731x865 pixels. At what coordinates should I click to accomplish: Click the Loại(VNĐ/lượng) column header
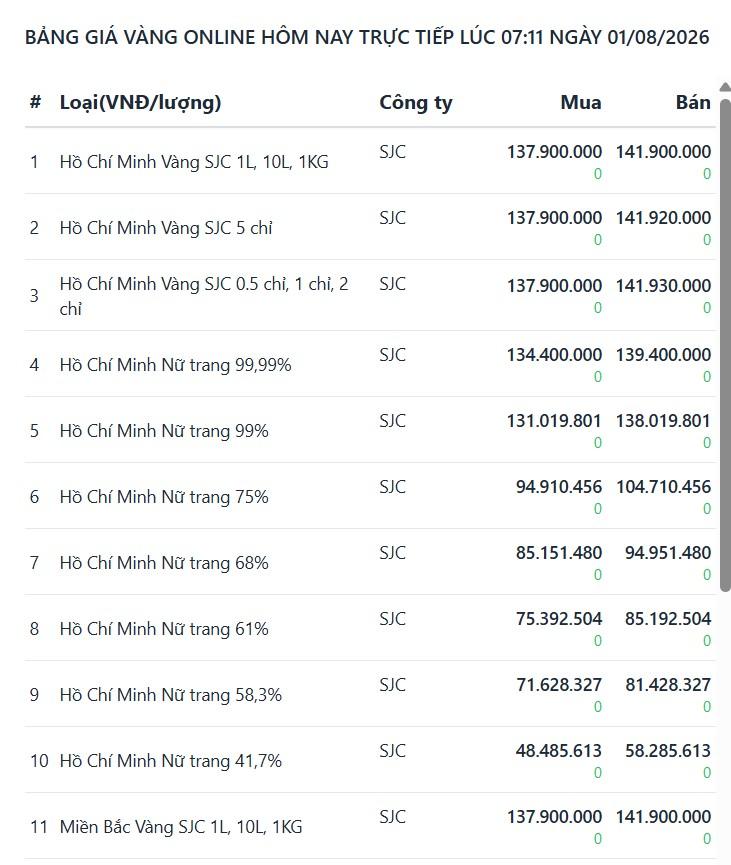click(x=140, y=103)
